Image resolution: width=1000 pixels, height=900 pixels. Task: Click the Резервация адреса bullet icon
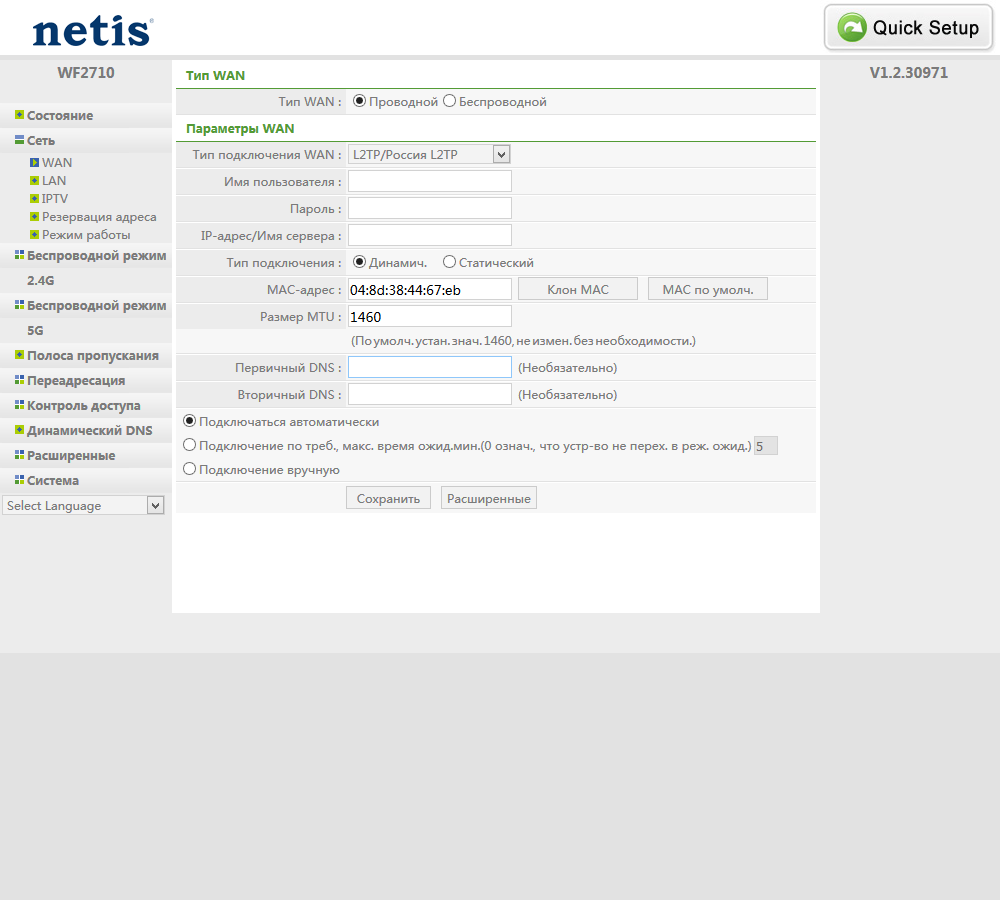34,216
